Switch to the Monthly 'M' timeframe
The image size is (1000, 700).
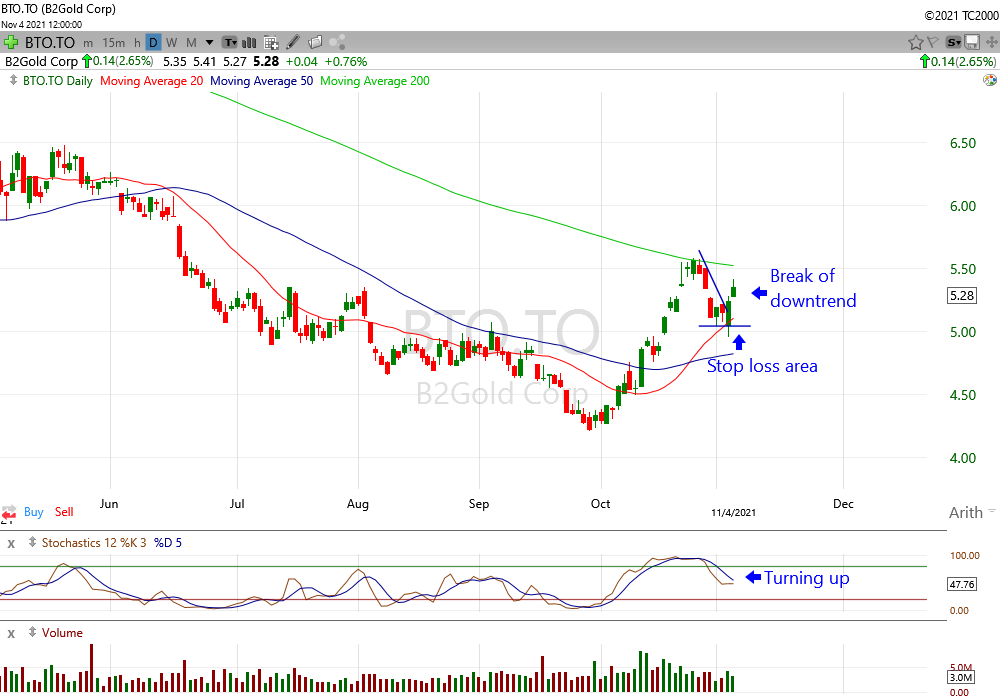[x=191, y=43]
